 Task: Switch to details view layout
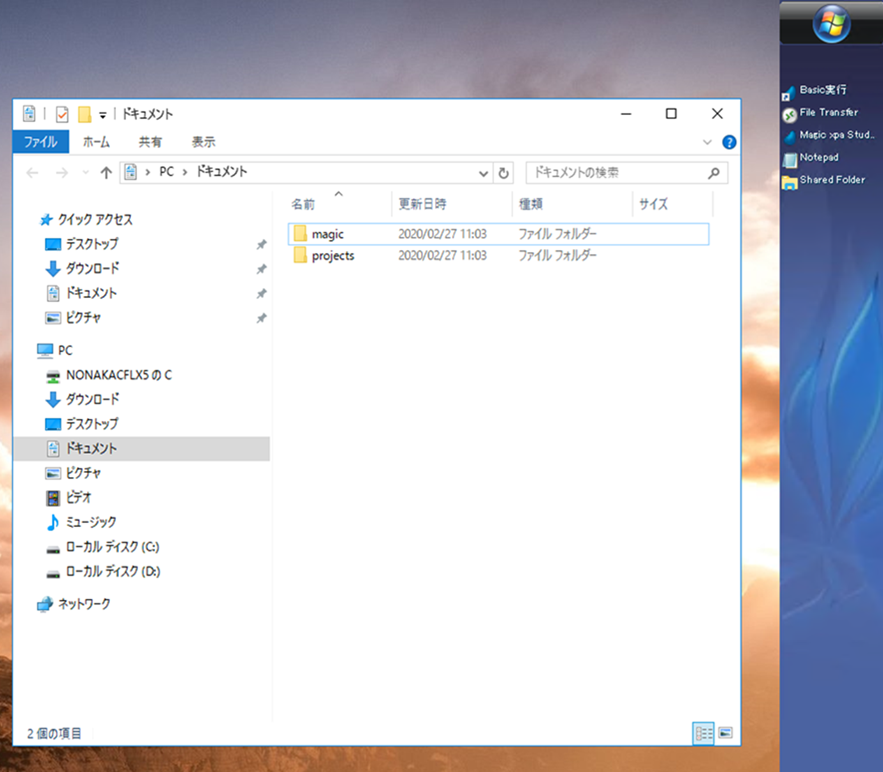coord(703,733)
